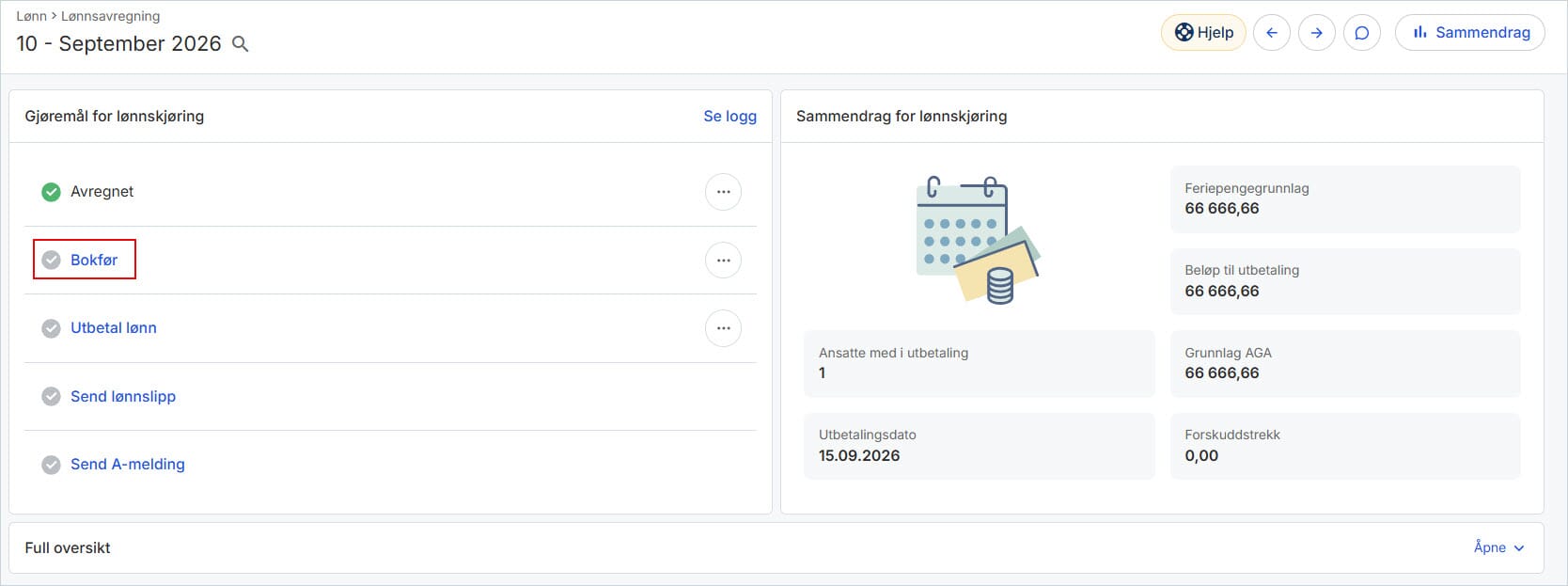
Task: Go to previous payroll run arrow
Action: tap(1272, 33)
